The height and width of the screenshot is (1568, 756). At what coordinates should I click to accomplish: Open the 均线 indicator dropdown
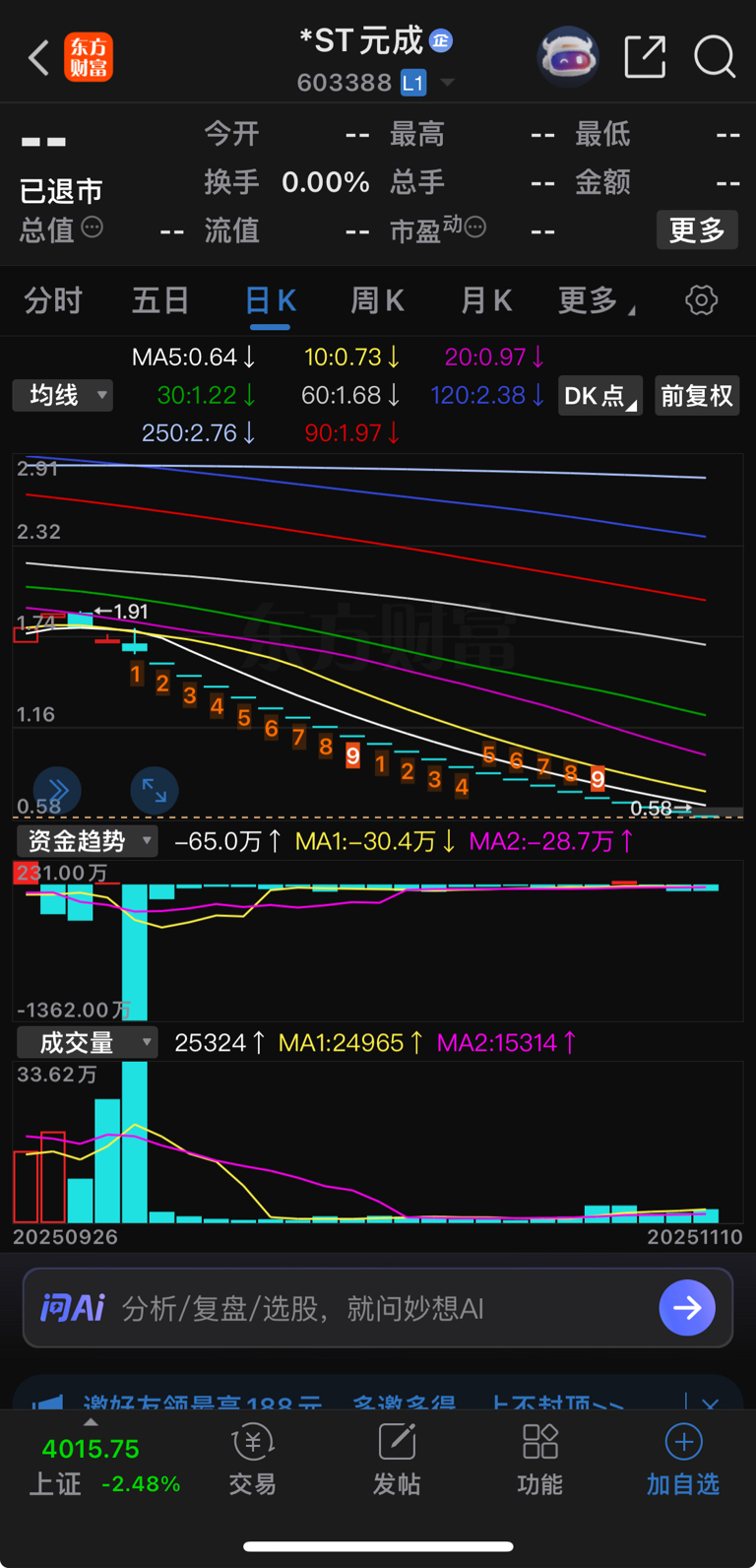pos(63,395)
